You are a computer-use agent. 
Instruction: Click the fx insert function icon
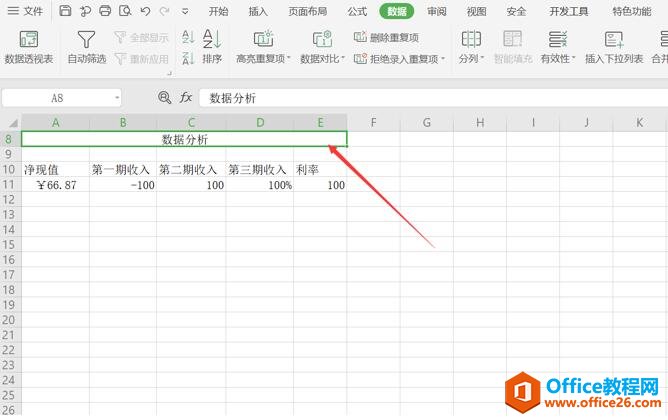(x=185, y=98)
